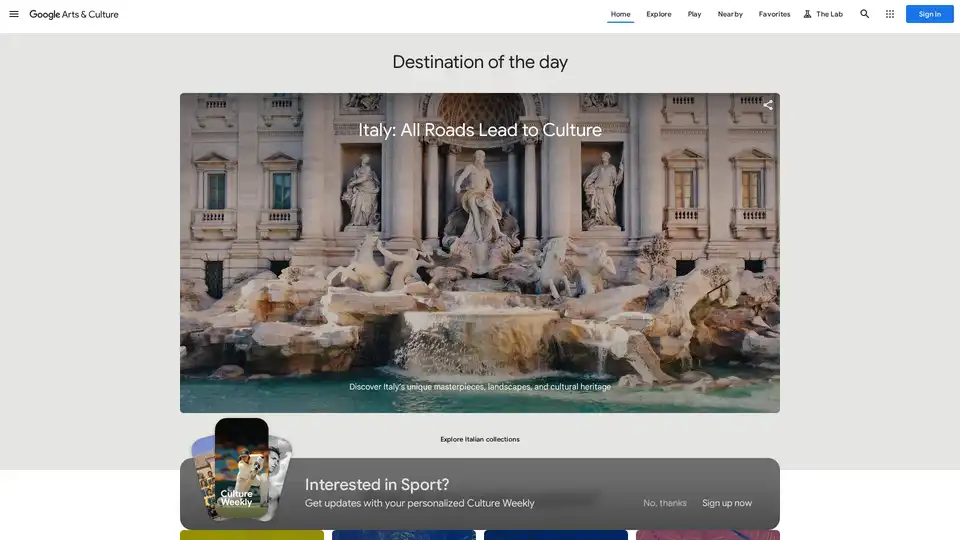Click "Get updates with your personalized Culture Weekly" text

point(419,503)
